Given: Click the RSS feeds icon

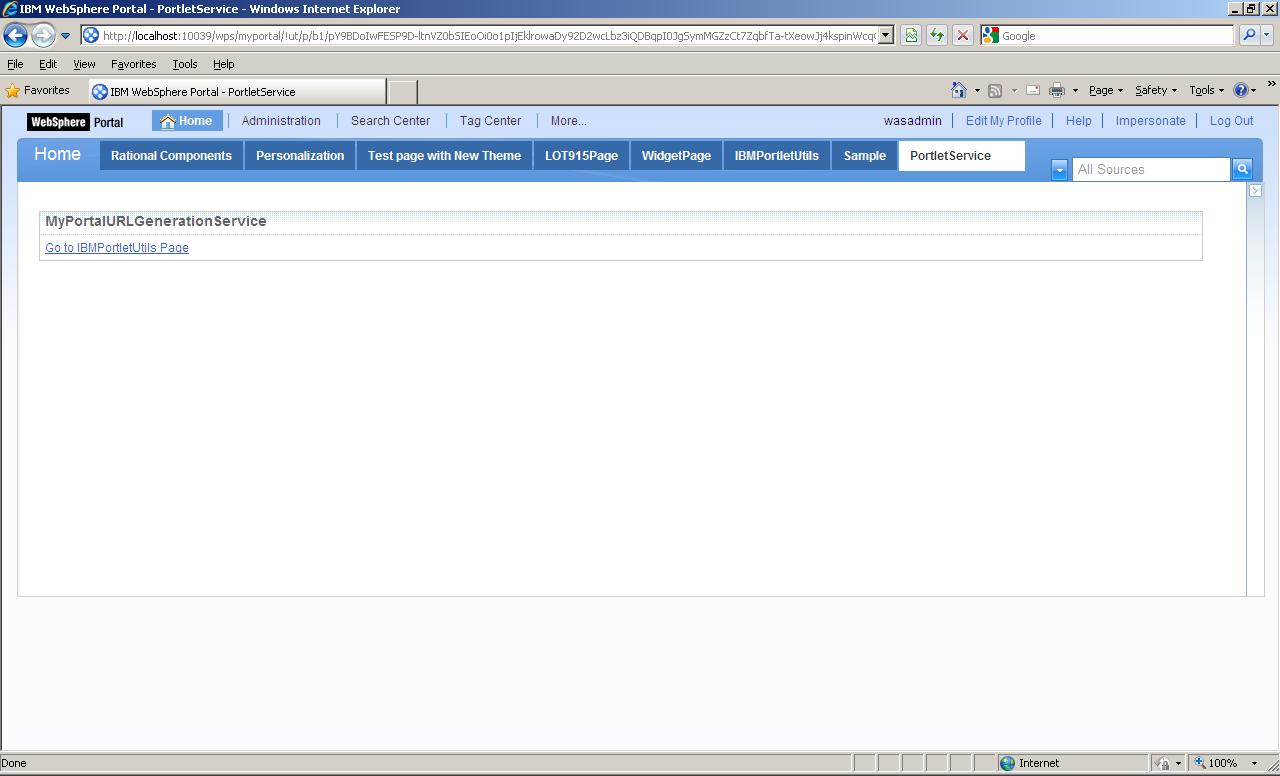Looking at the screenshot, I should [995, 91].
